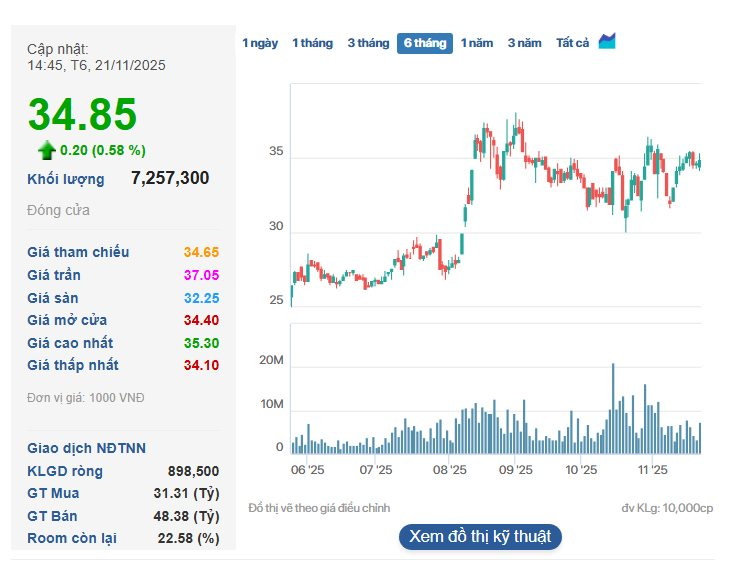Click the Giá tham chiếu value 34.65
The image size is (739, 563).
coord(201,253)
